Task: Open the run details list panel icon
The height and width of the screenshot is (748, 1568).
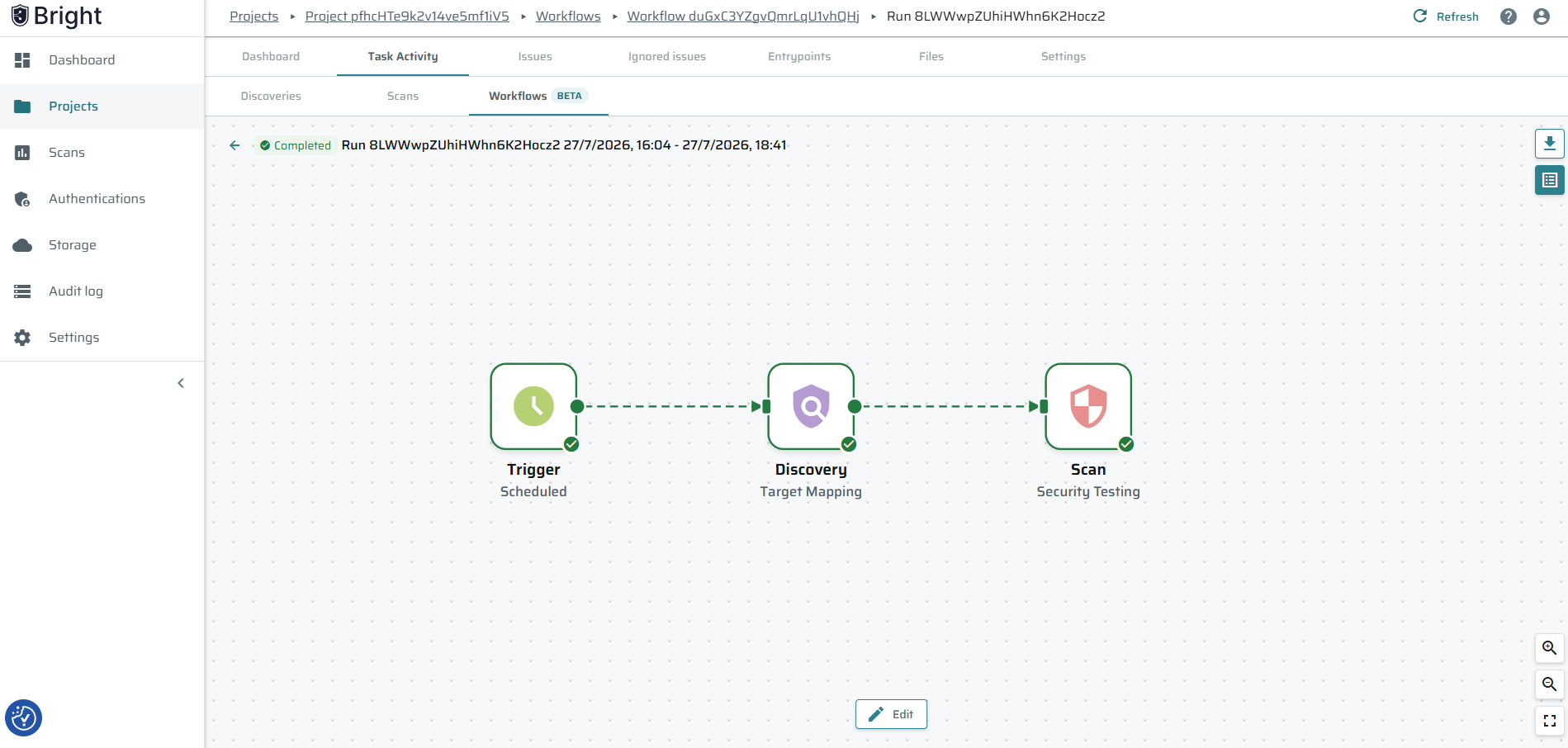Action: click(1550, 180)
